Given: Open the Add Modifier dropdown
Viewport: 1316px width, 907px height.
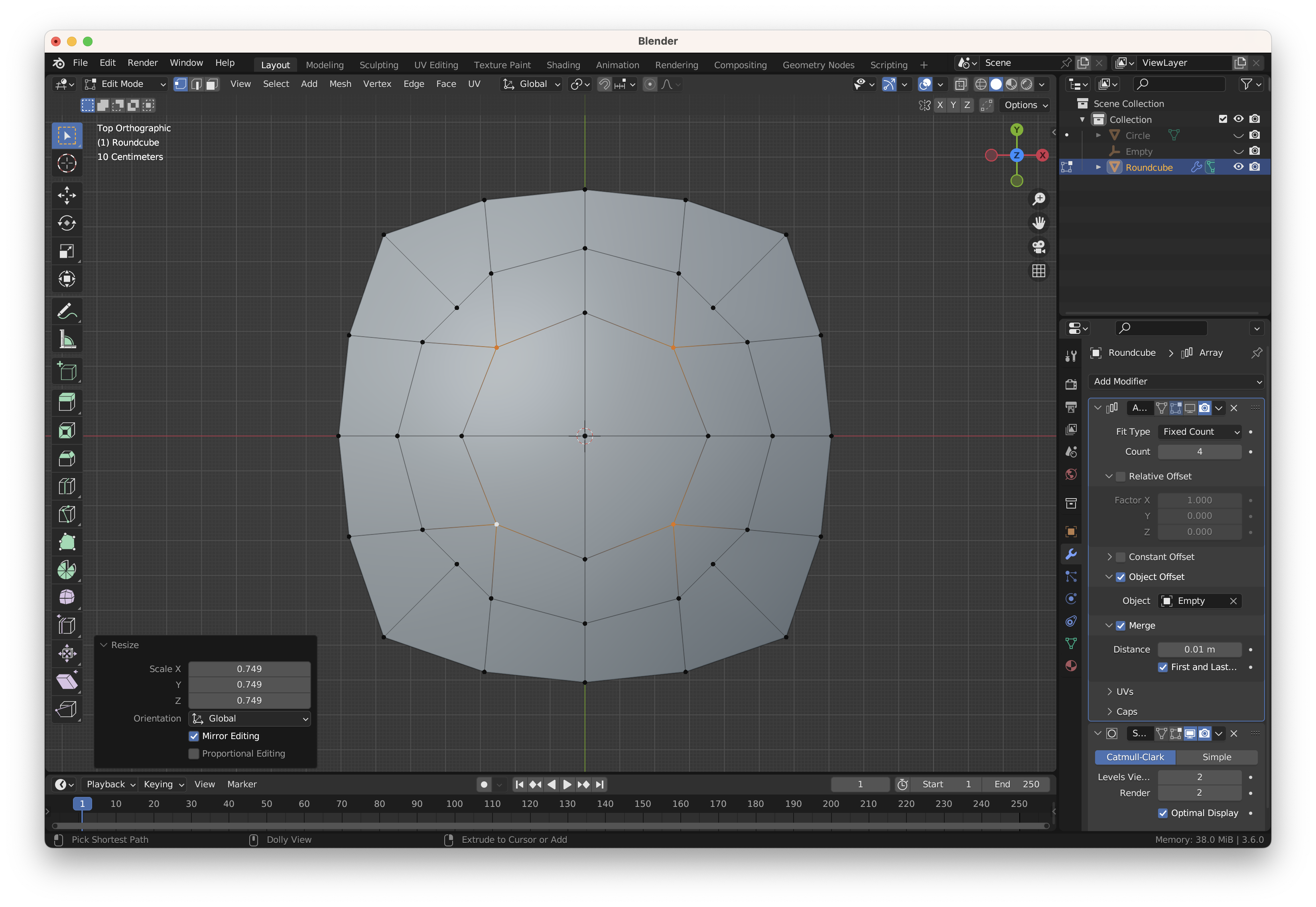Looking at the screenshot, I should coord(1177,381).
